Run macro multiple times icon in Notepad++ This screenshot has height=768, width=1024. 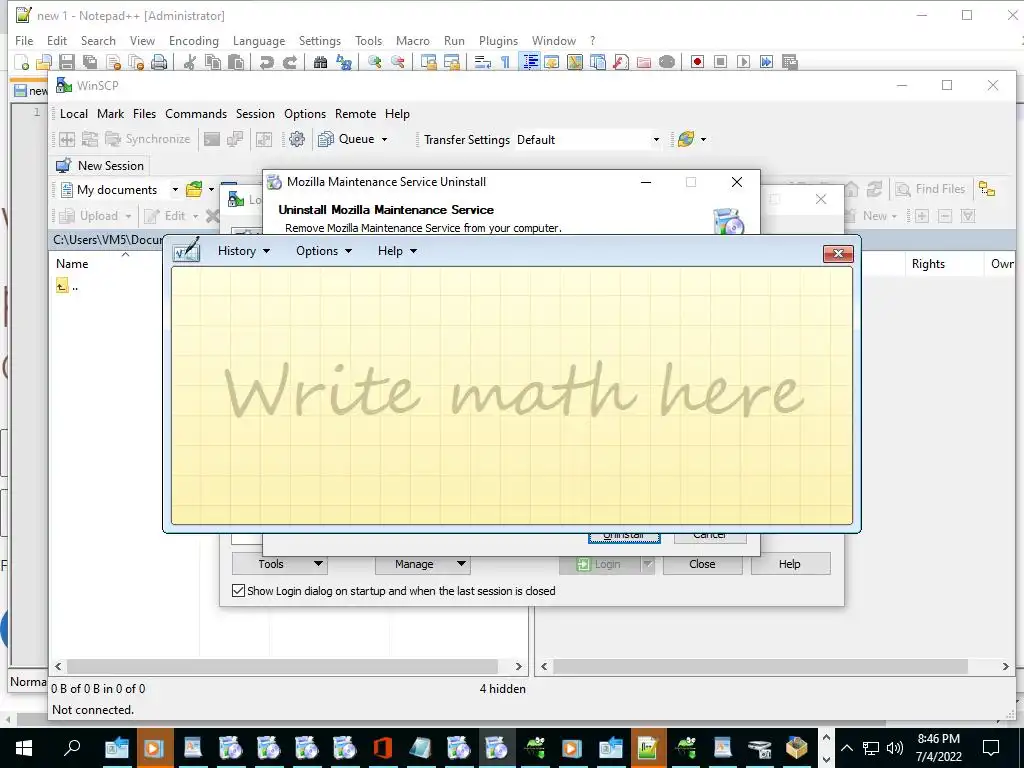pos(767,62)
